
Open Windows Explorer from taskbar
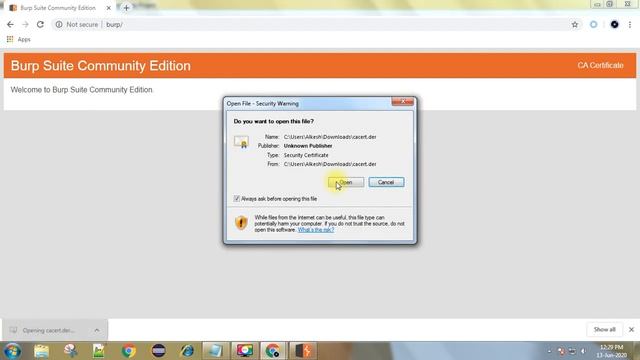[41, 351]
